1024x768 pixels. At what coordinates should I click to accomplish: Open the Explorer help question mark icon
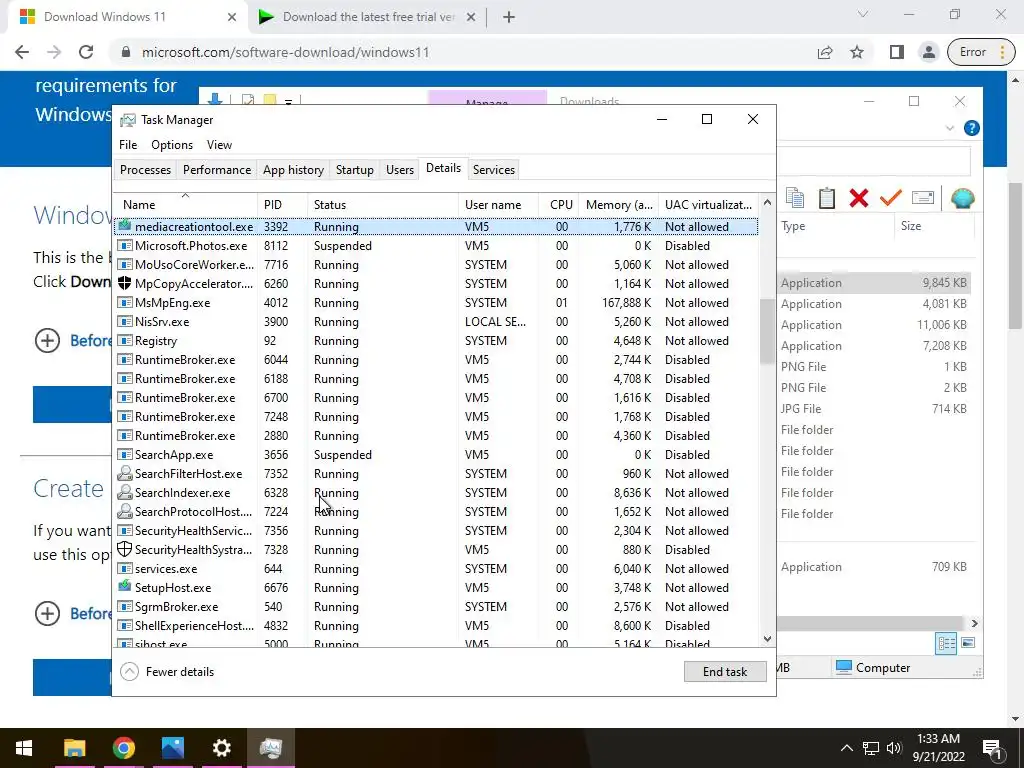972,128
